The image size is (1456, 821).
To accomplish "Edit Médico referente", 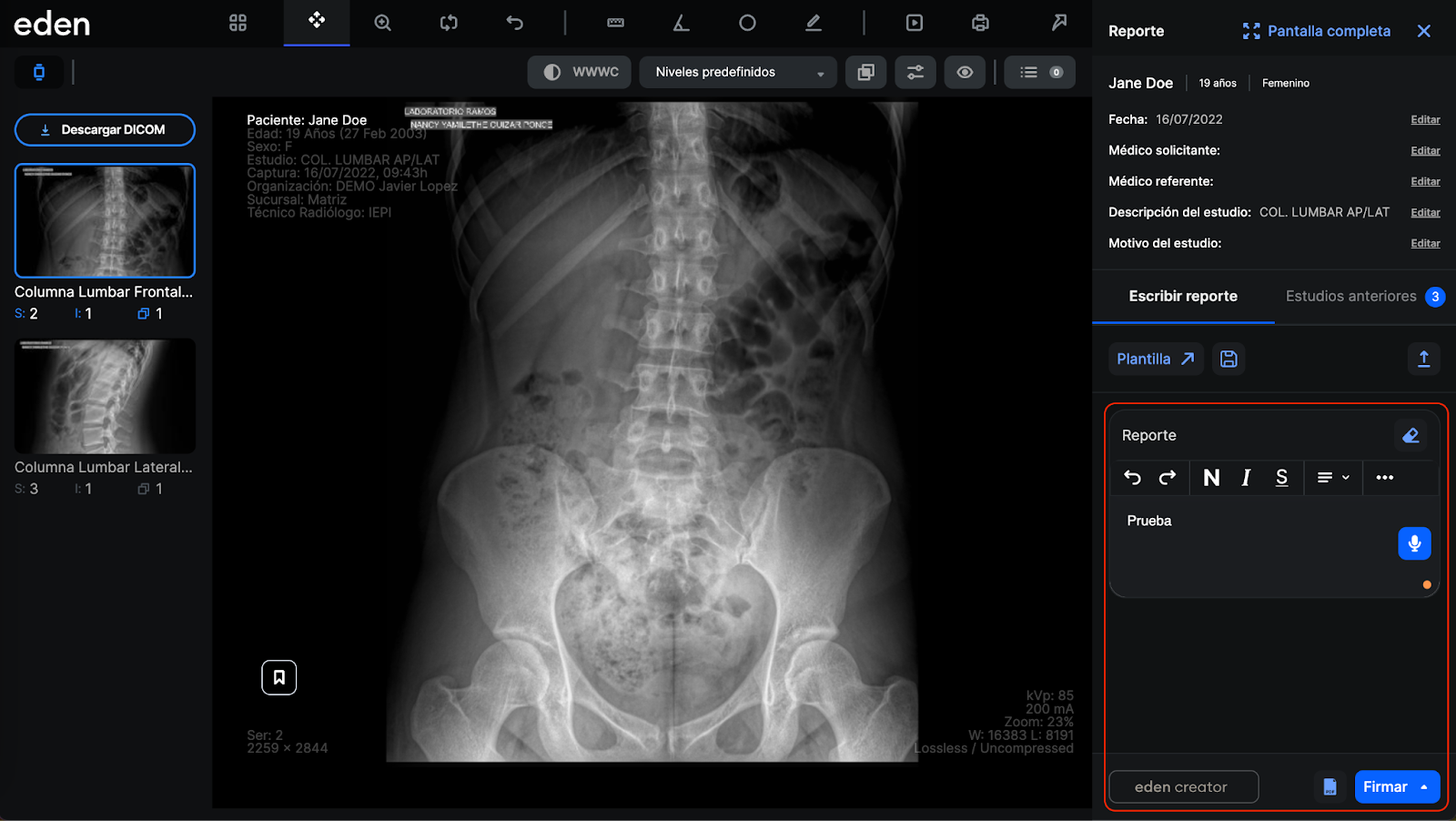I will [x=1425, y=181].
